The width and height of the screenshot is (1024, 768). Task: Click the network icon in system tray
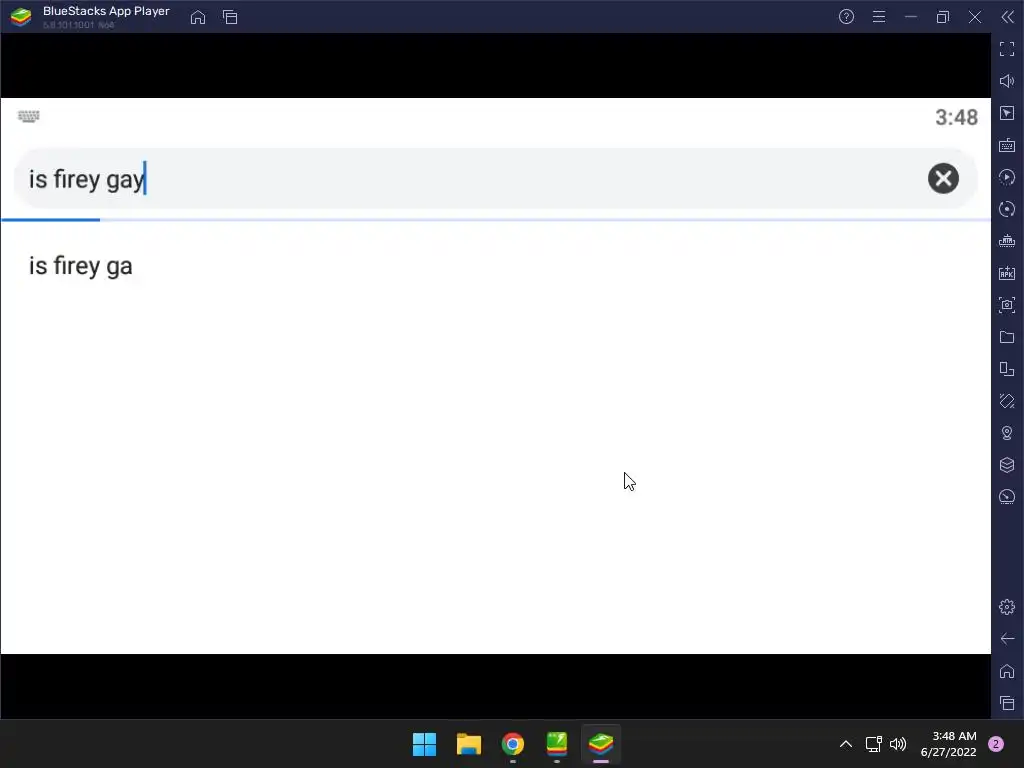pos(873,744)
